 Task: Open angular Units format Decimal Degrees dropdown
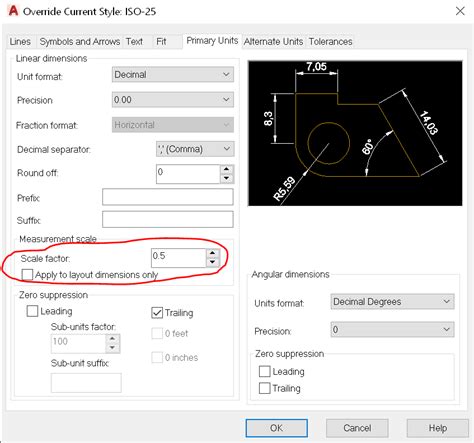(392, 302)
